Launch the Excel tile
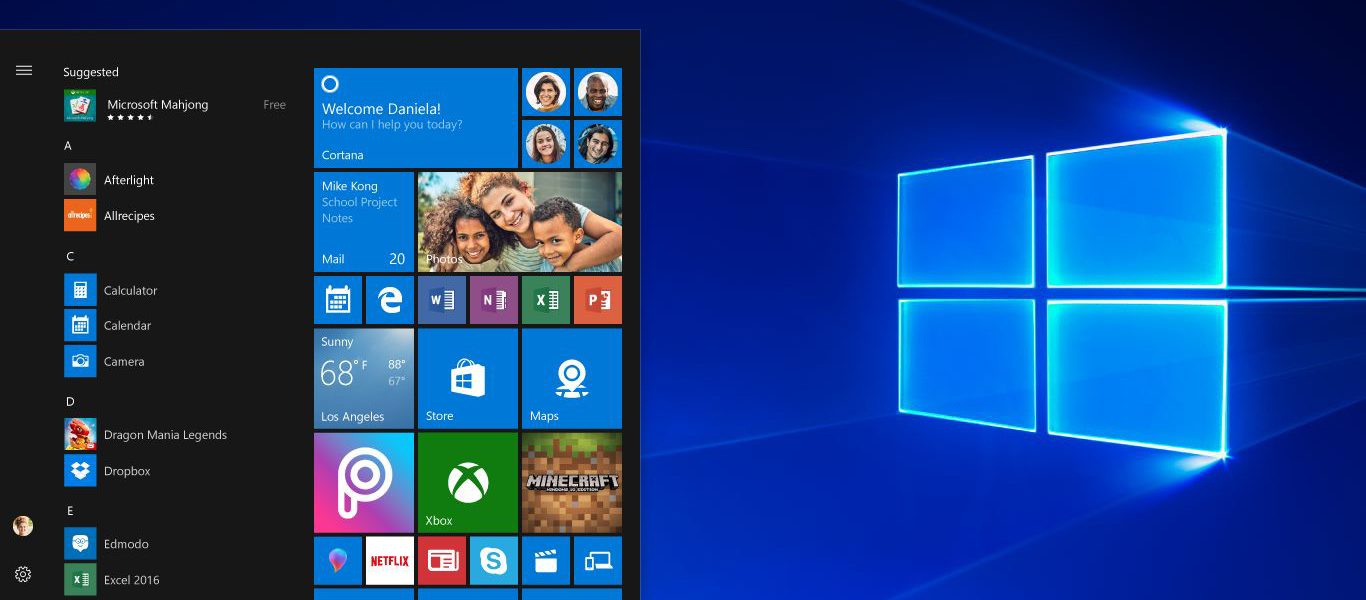Screen dimensions: 1366x600 click(x=545, y=300)
